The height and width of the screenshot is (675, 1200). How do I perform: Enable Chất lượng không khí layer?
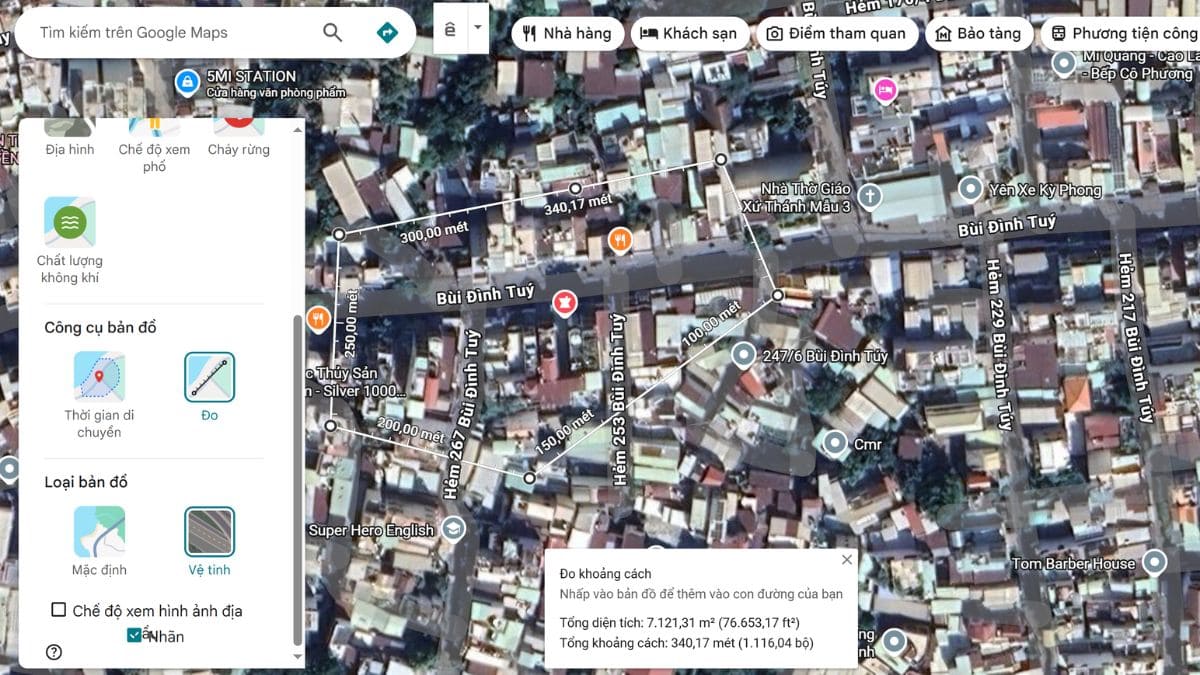[70, 241]
